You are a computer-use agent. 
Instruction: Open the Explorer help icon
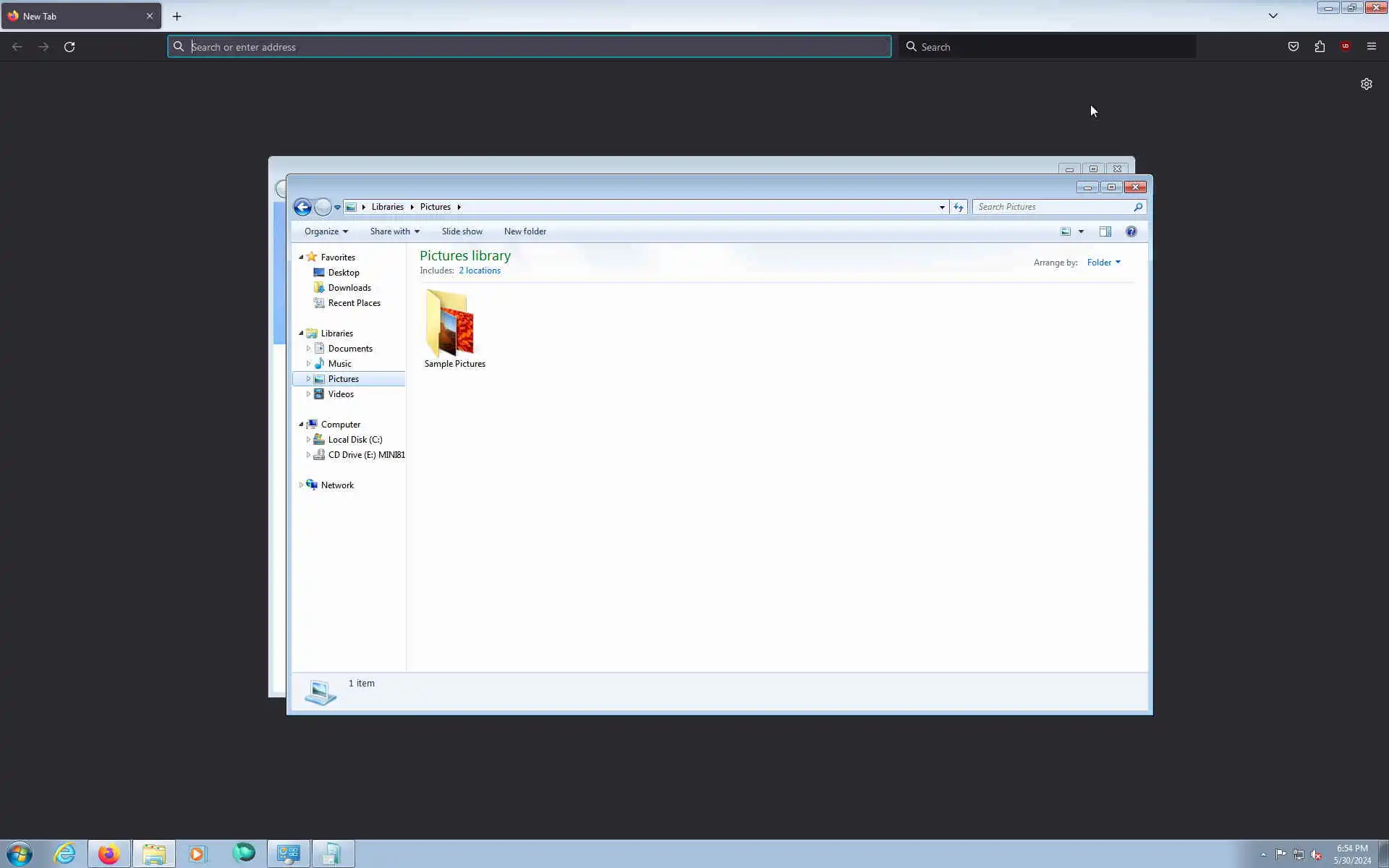coord(1131,231)
